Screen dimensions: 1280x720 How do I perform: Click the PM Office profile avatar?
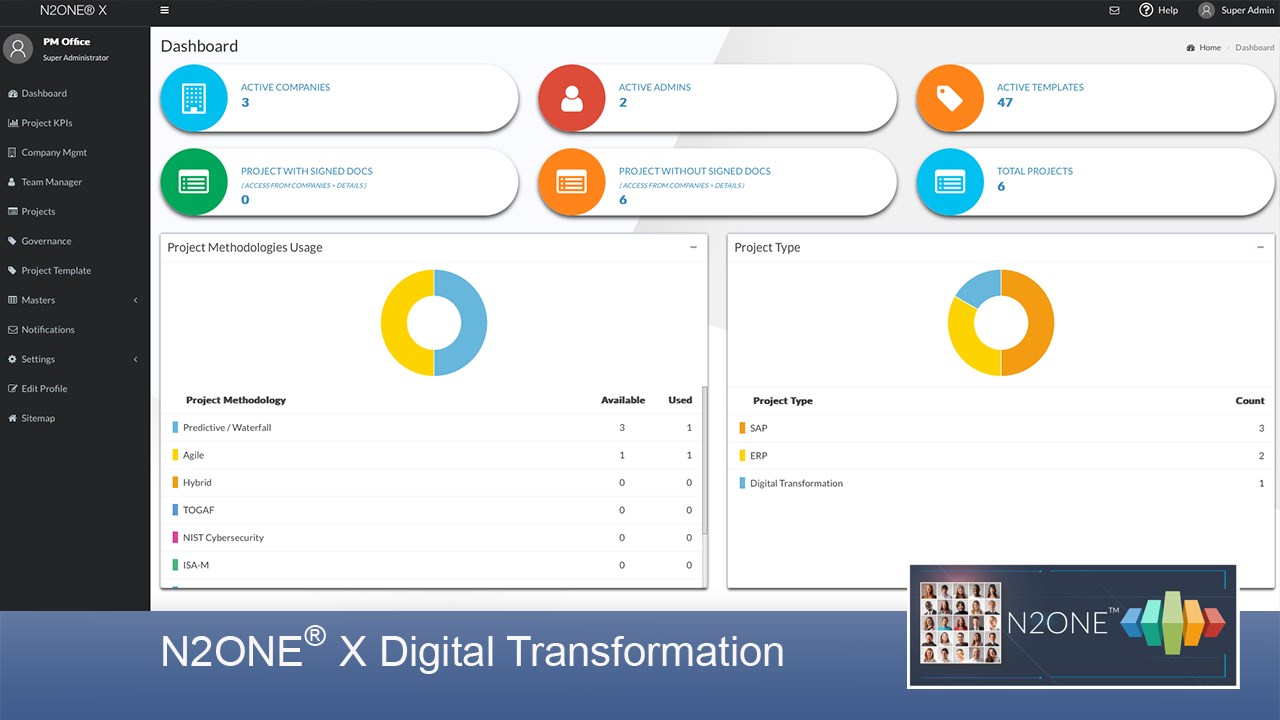click(18, 48)
